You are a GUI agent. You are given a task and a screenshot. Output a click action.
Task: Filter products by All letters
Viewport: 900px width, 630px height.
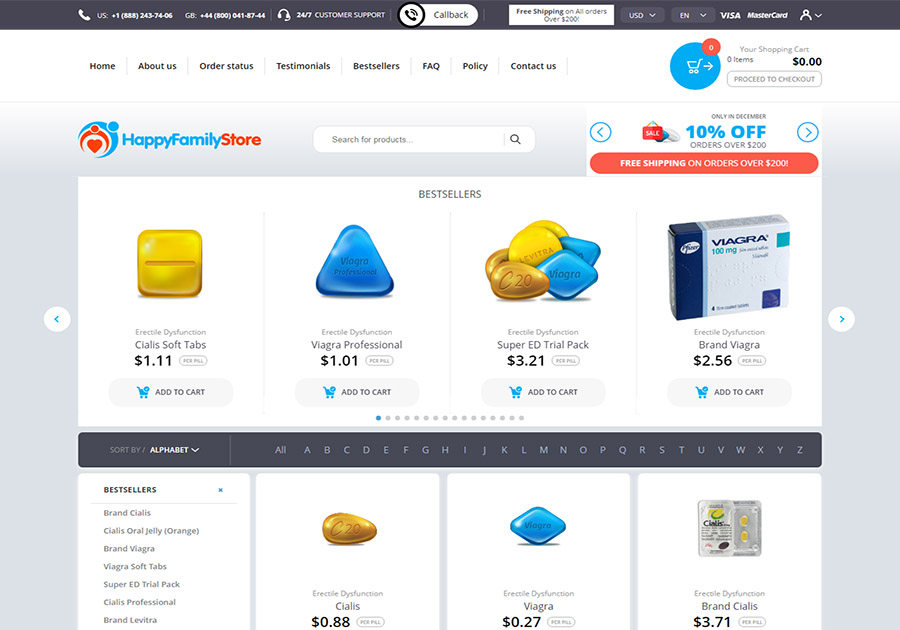[280, 450]
